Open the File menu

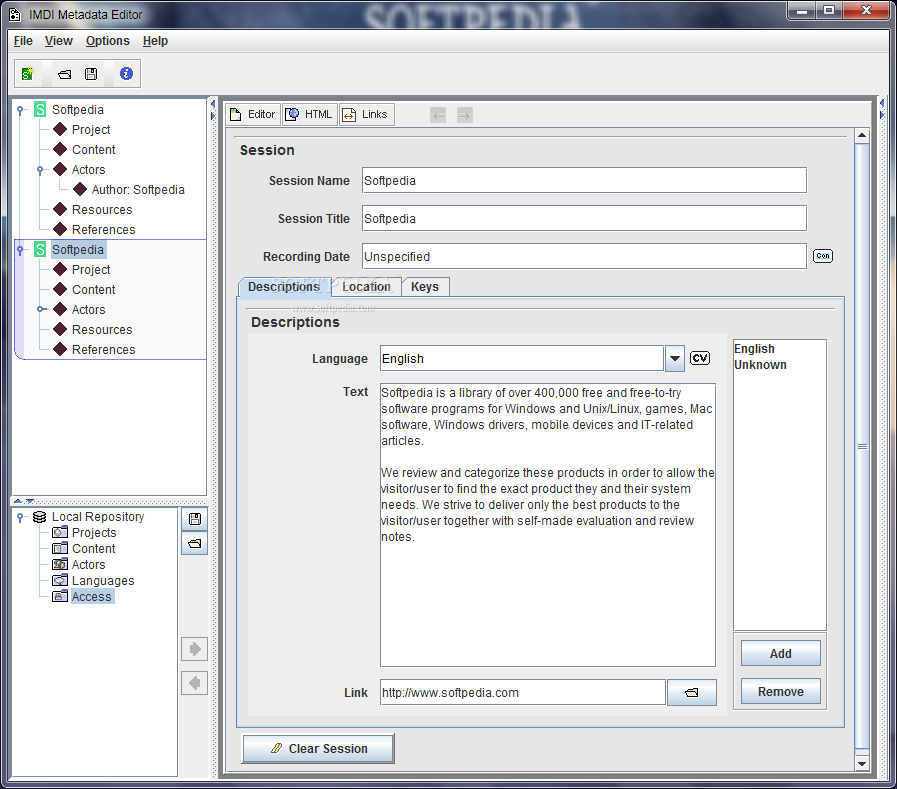click(23, 41)
